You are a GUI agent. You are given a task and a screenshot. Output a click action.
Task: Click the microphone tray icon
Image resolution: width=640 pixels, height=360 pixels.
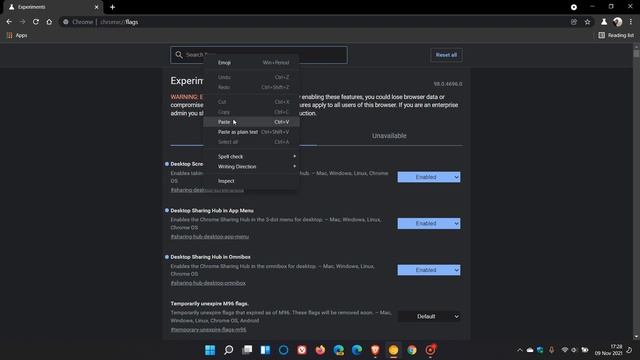click(x=551, y=350)
